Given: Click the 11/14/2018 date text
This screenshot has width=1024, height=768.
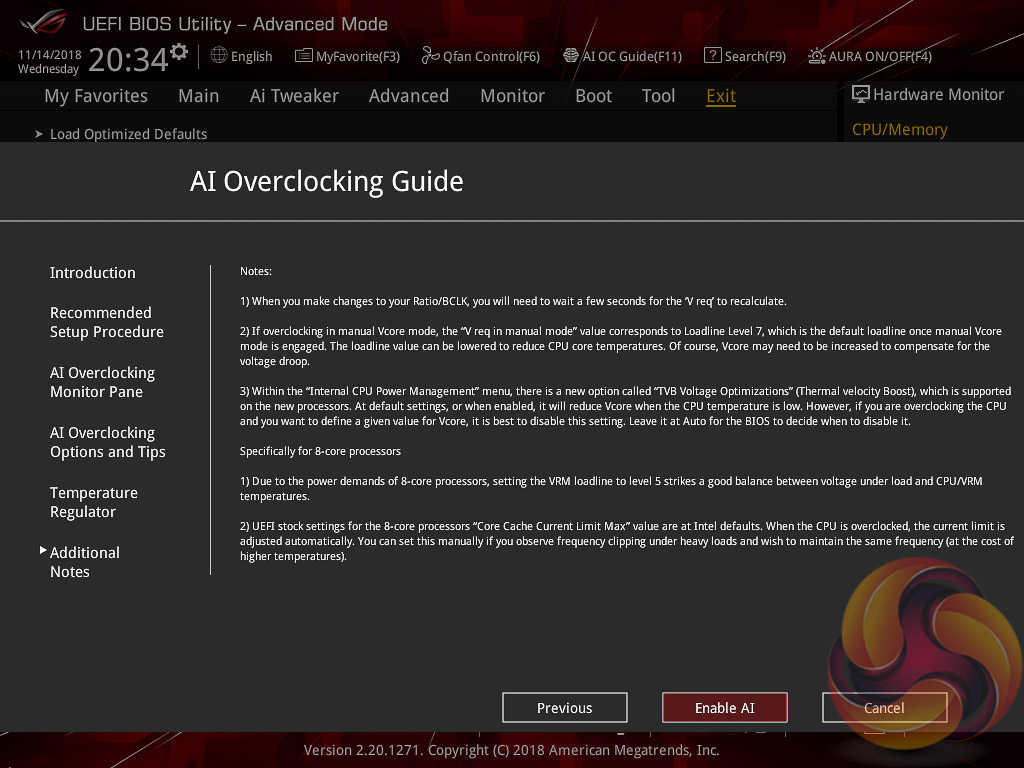Looking at the screenshot, I should pyautogui.click(x=50, y=55).
